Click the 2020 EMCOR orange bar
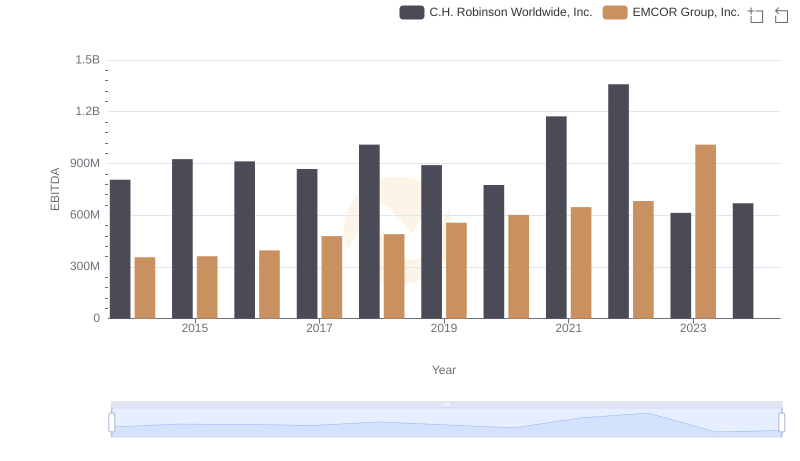800x461 pixels. point(518,267)
